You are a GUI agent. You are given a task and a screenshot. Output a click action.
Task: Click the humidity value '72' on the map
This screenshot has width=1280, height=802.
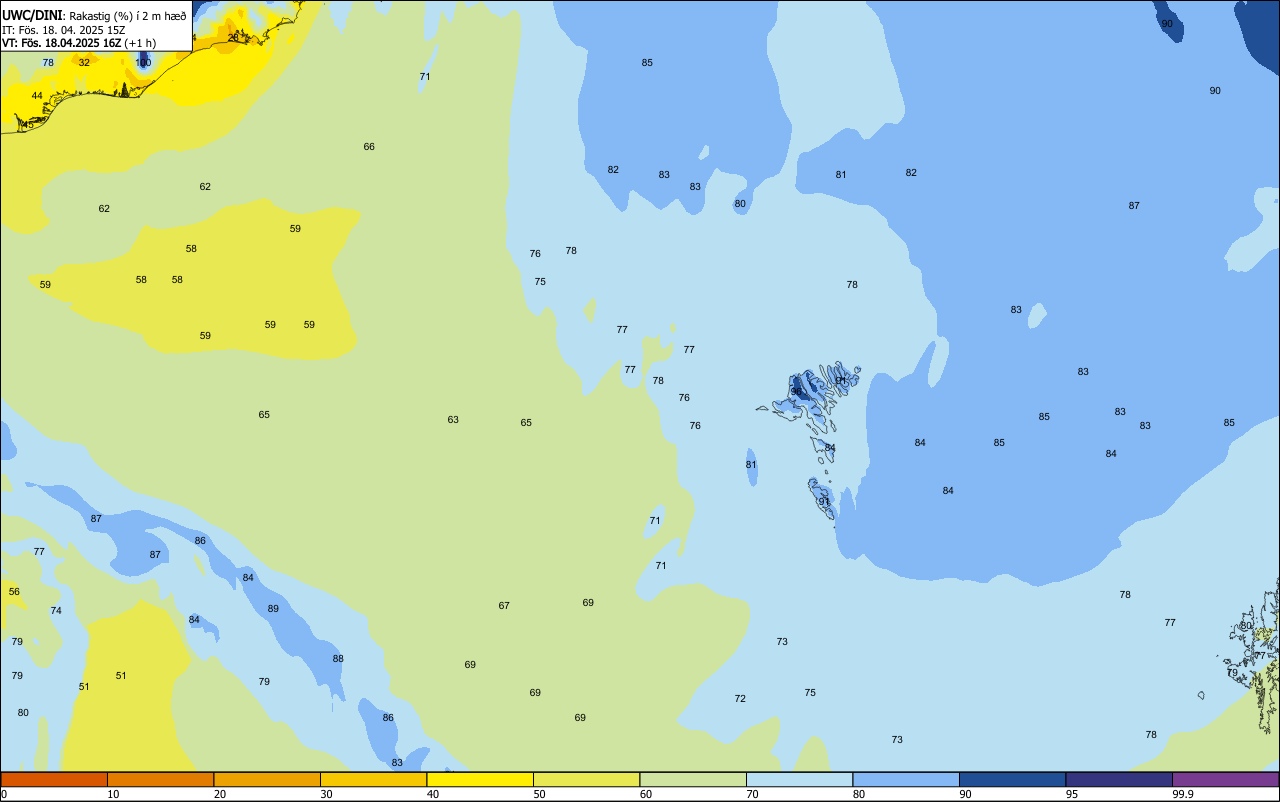coord(740,699)
